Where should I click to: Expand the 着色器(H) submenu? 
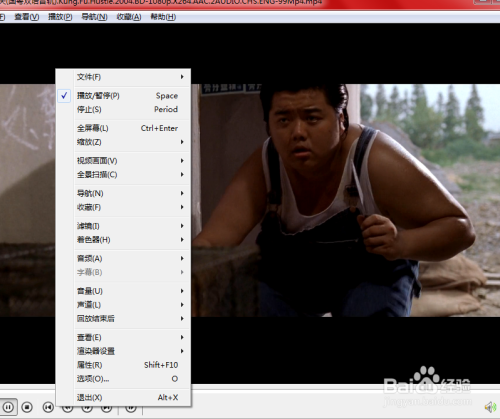click(x=123, y=240)
